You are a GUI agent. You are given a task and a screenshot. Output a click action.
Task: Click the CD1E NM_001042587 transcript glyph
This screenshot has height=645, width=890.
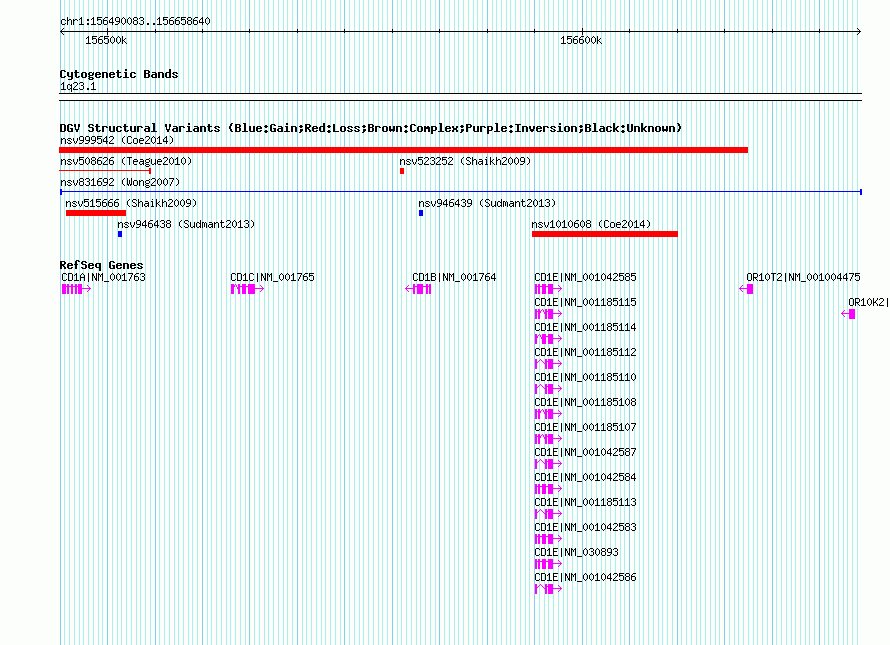pyautogui.click(x=548, y=464)
